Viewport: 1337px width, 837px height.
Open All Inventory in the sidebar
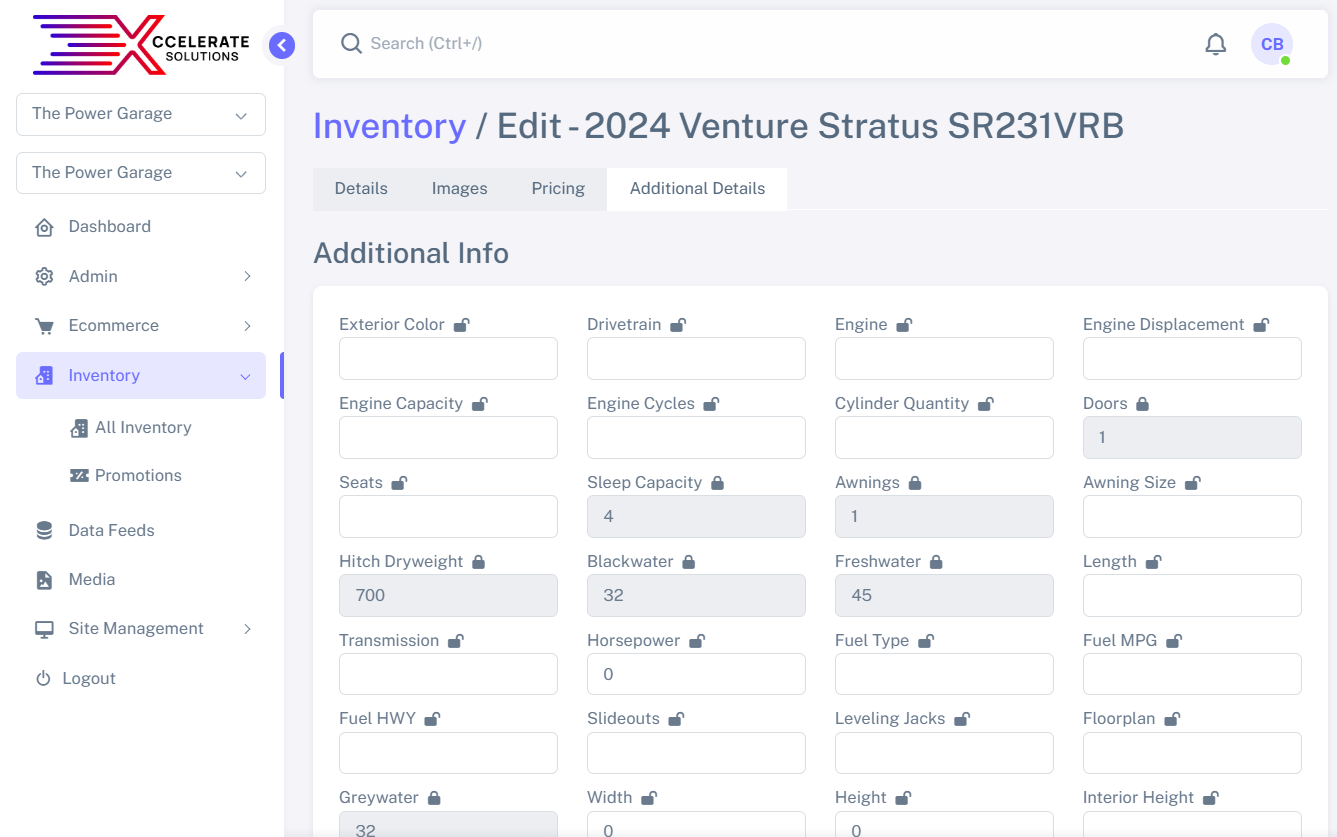[143, 428]
